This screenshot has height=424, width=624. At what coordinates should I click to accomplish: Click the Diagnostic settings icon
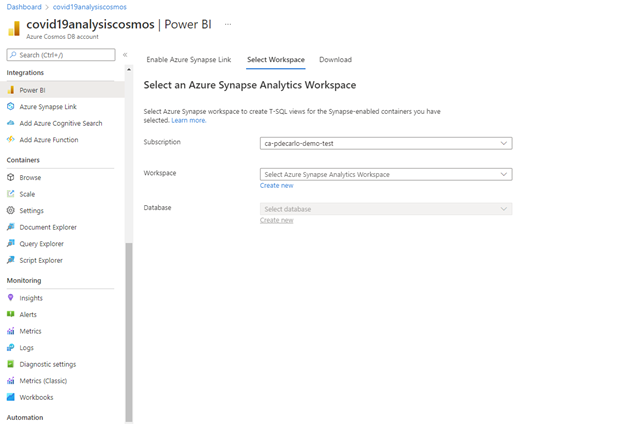coord(11,364)
